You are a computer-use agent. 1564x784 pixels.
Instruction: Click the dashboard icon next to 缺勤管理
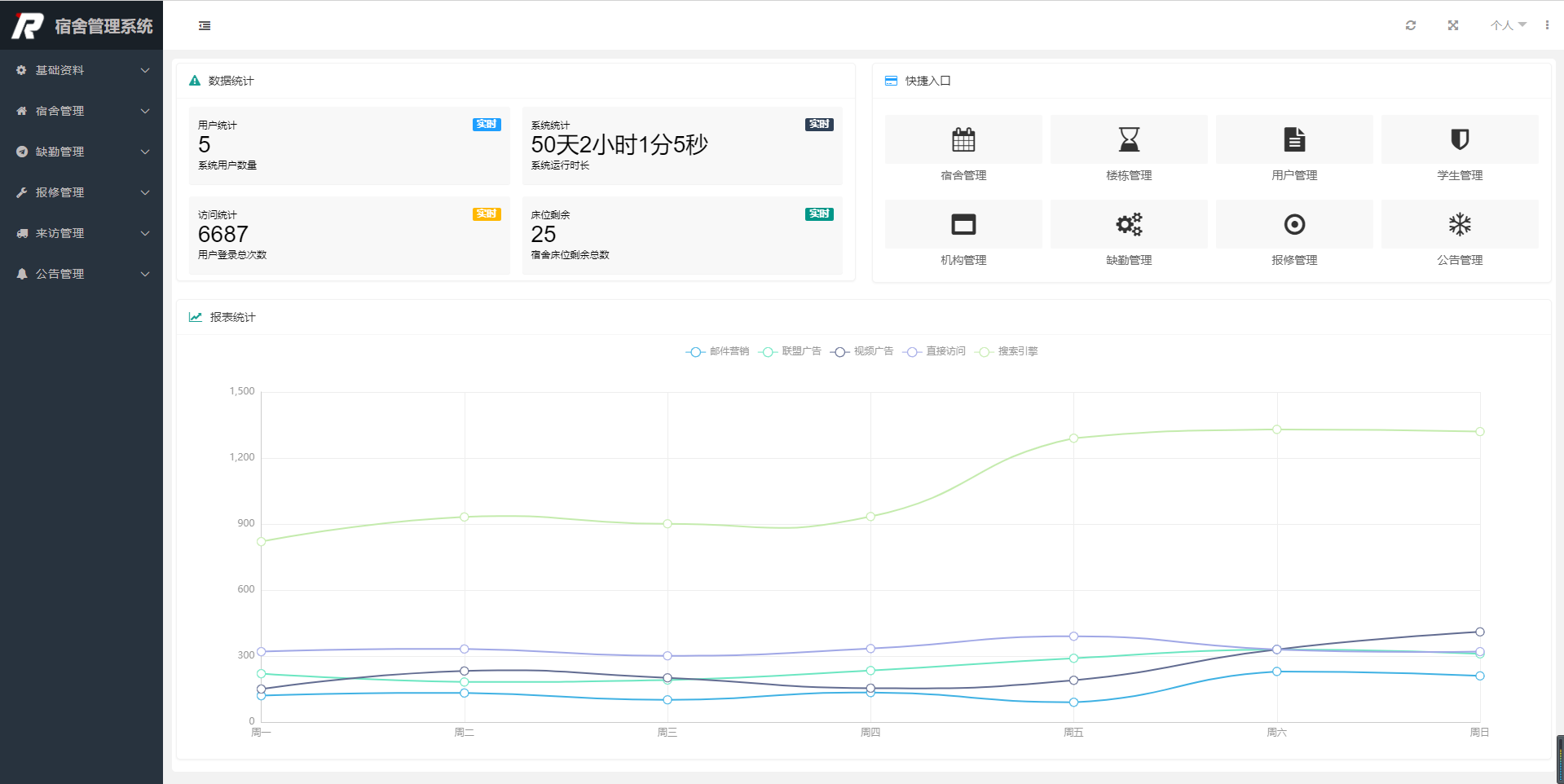(22, 152)
